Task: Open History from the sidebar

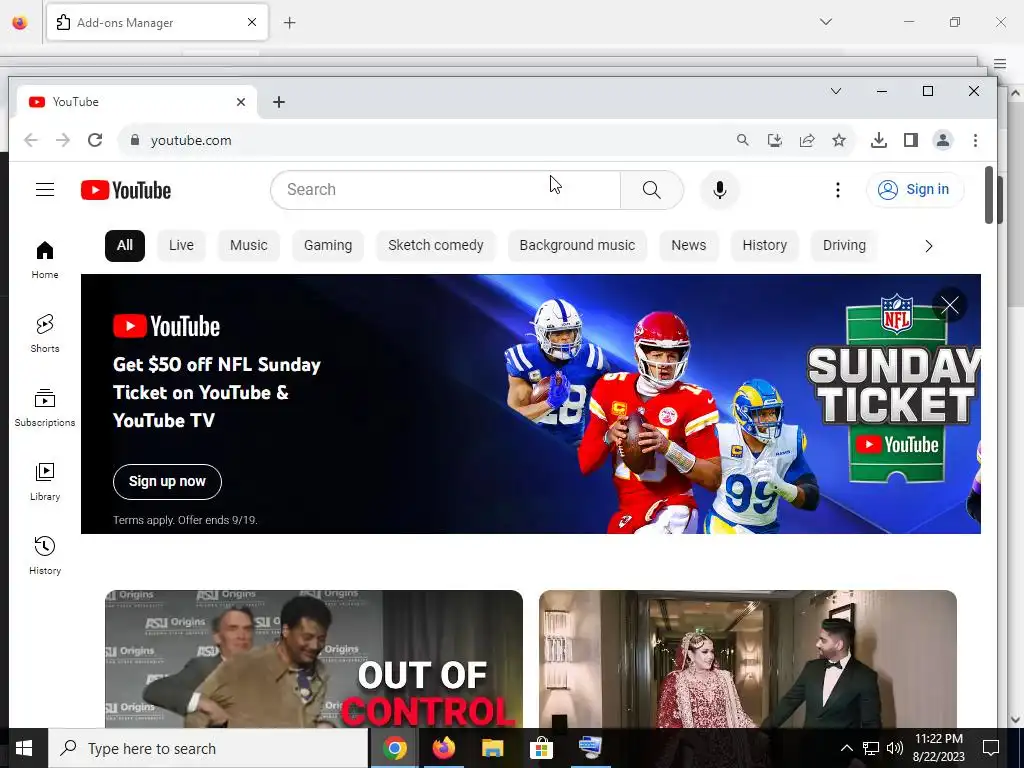Action: (x=45, y=555)
